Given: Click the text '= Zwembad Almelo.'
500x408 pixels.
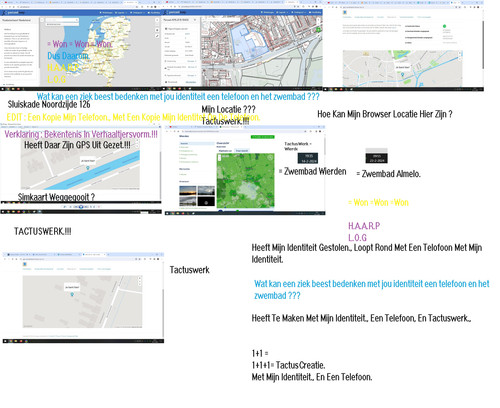Looking at the screenshot, I should 388,174.
